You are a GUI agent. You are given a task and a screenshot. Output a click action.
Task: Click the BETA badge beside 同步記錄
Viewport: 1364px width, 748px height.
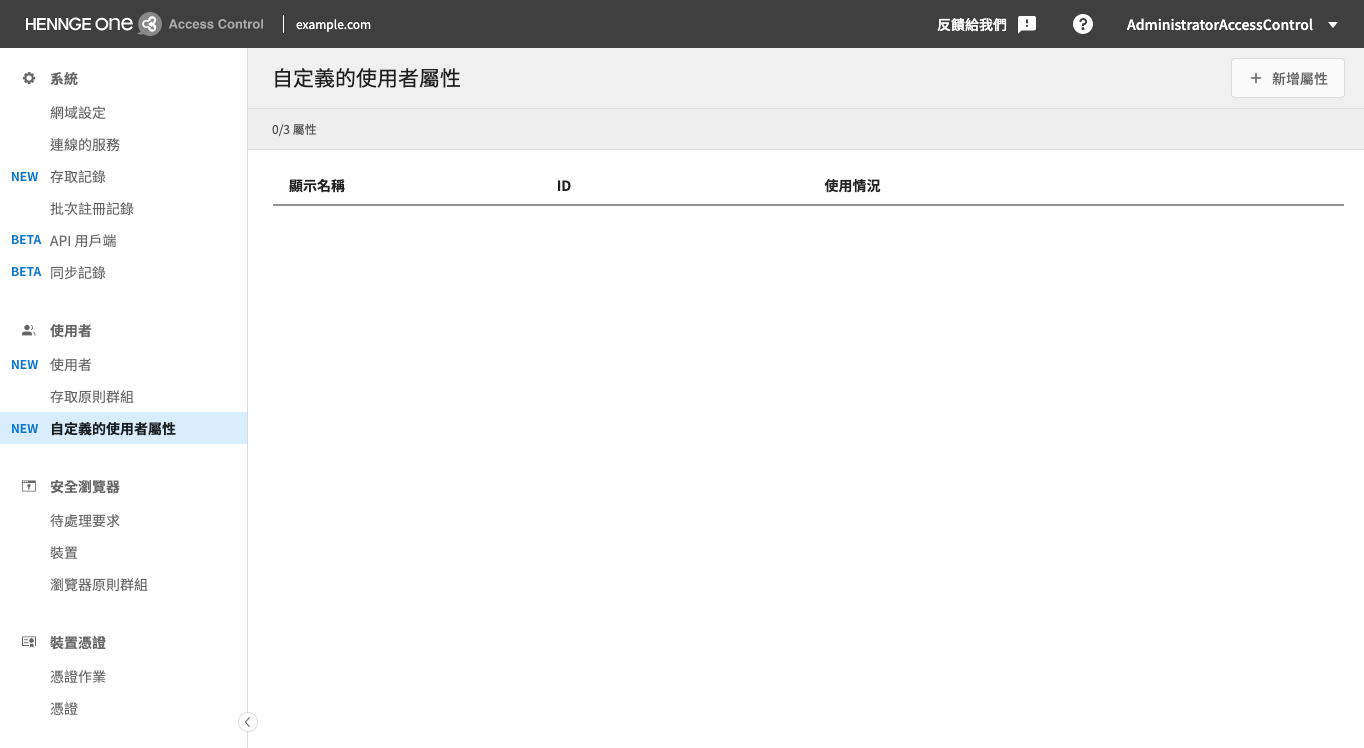pyautogui.click(x=26, y=272)
